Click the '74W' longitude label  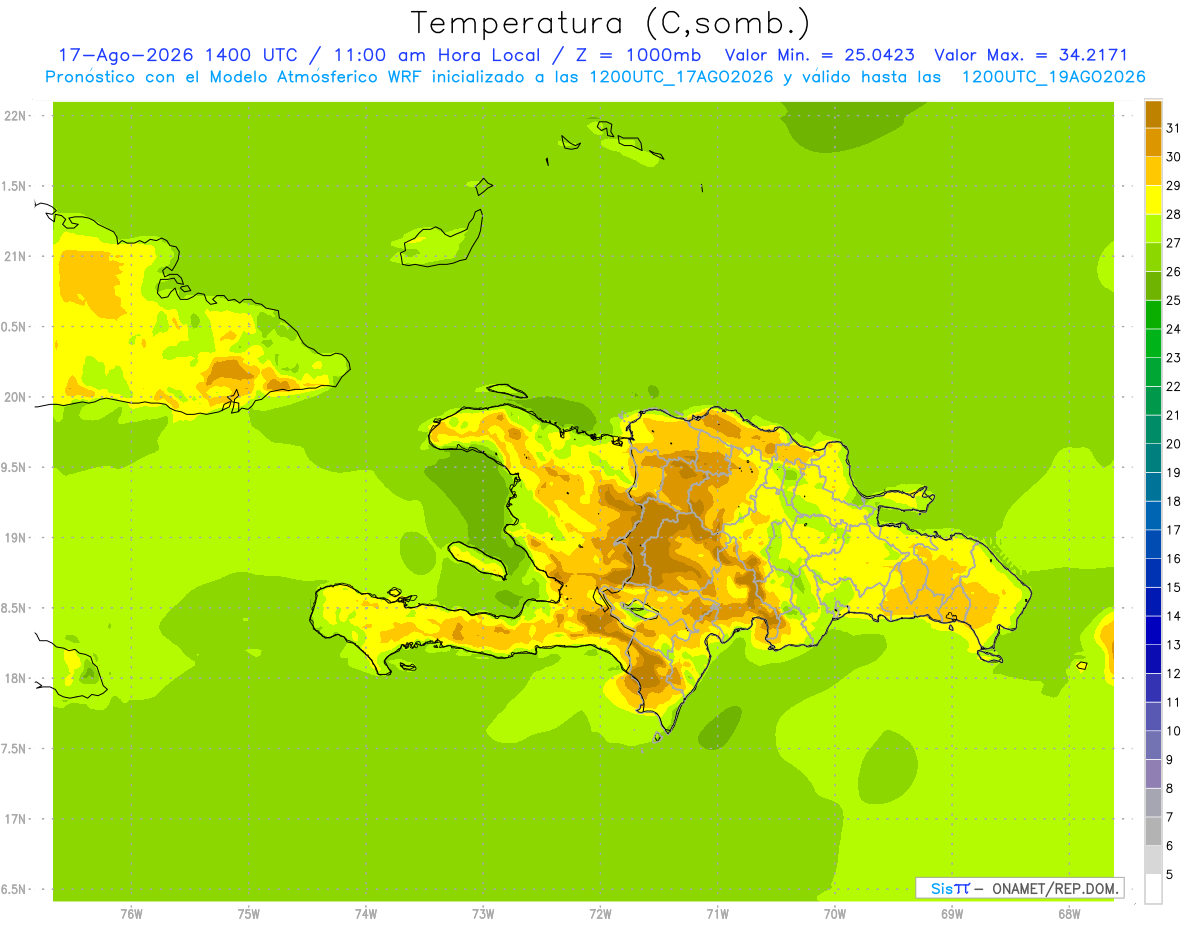[x=366, y=913]
